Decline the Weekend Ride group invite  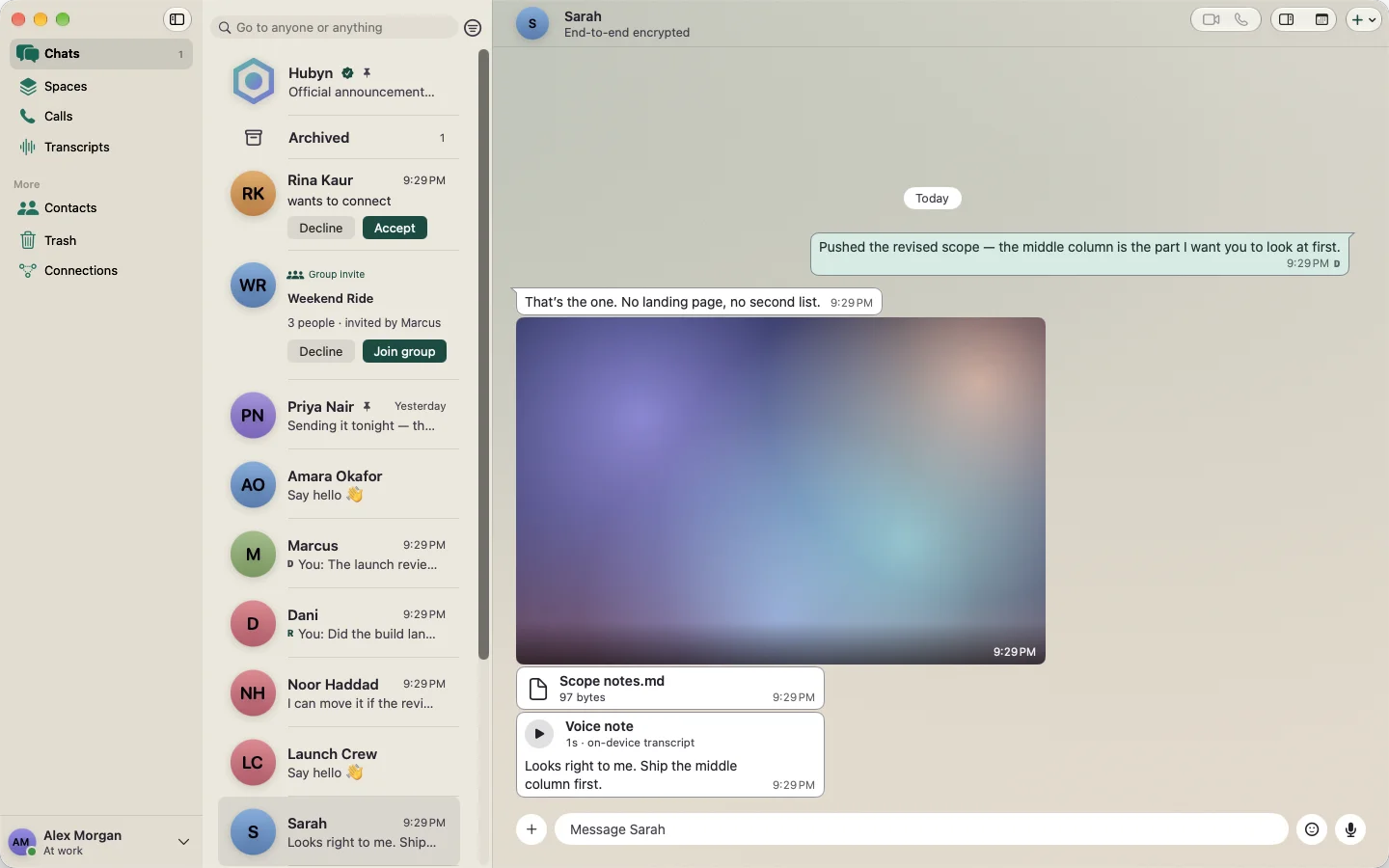tap(321, 352)
